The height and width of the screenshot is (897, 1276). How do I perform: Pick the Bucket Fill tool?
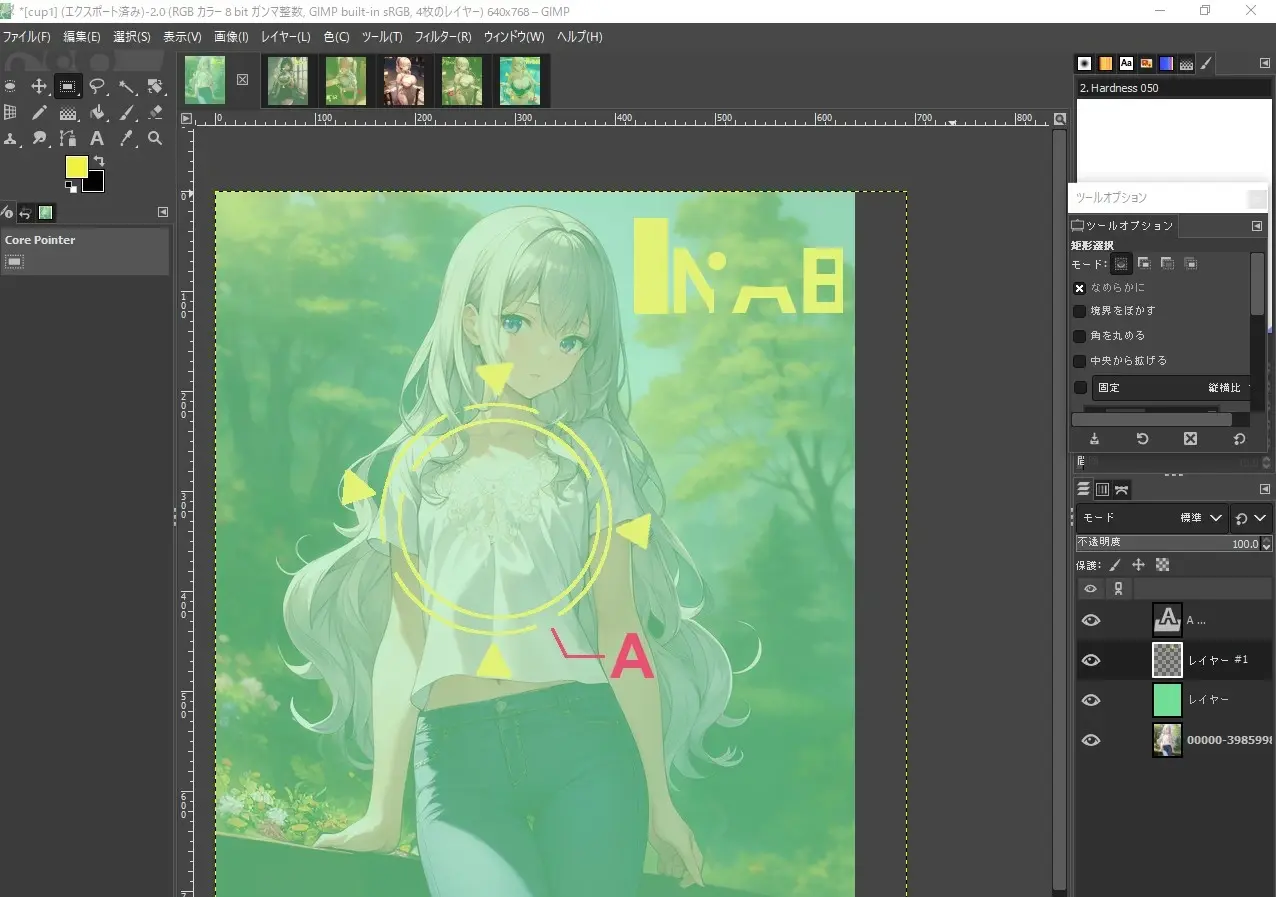tap(97, 113)
